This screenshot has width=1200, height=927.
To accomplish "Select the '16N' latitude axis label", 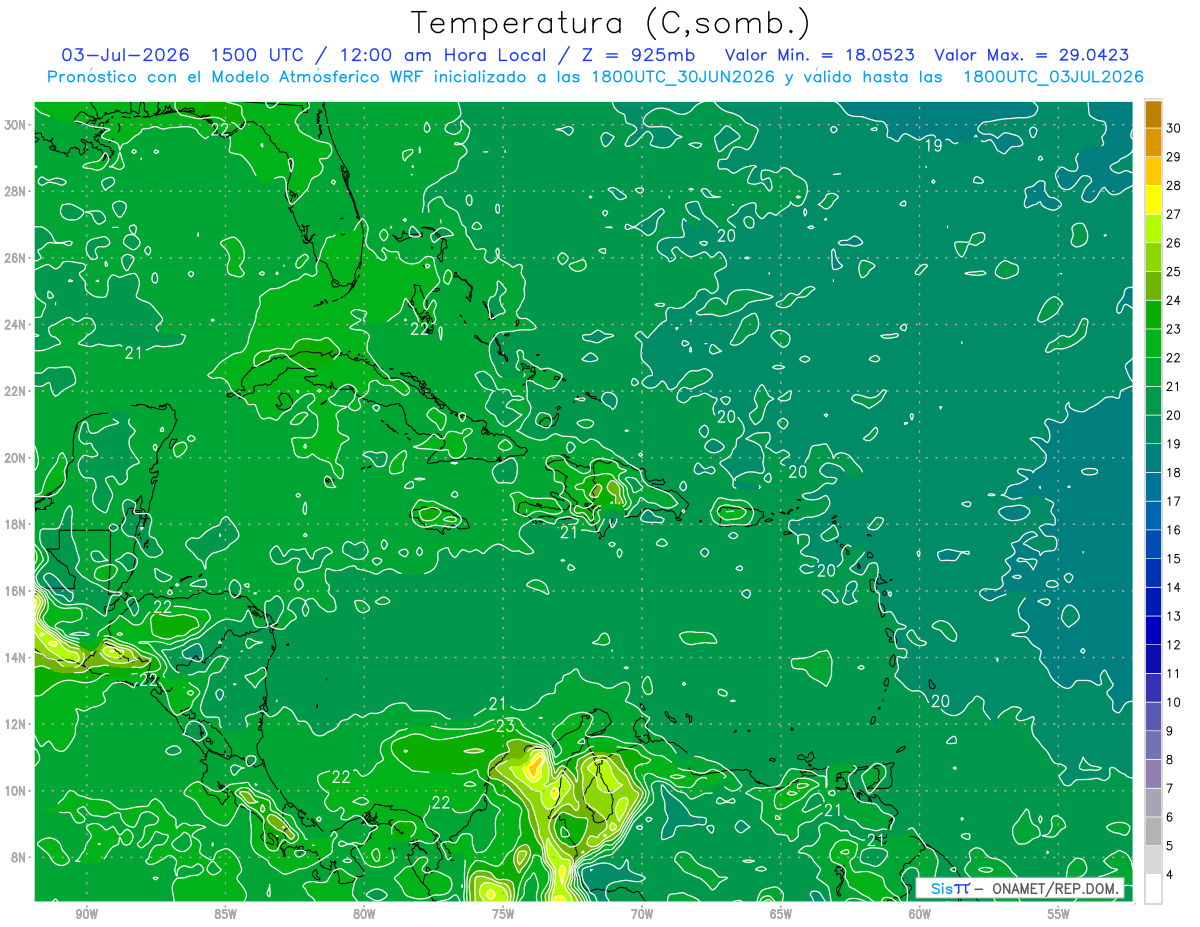I will tap(16, 591).
